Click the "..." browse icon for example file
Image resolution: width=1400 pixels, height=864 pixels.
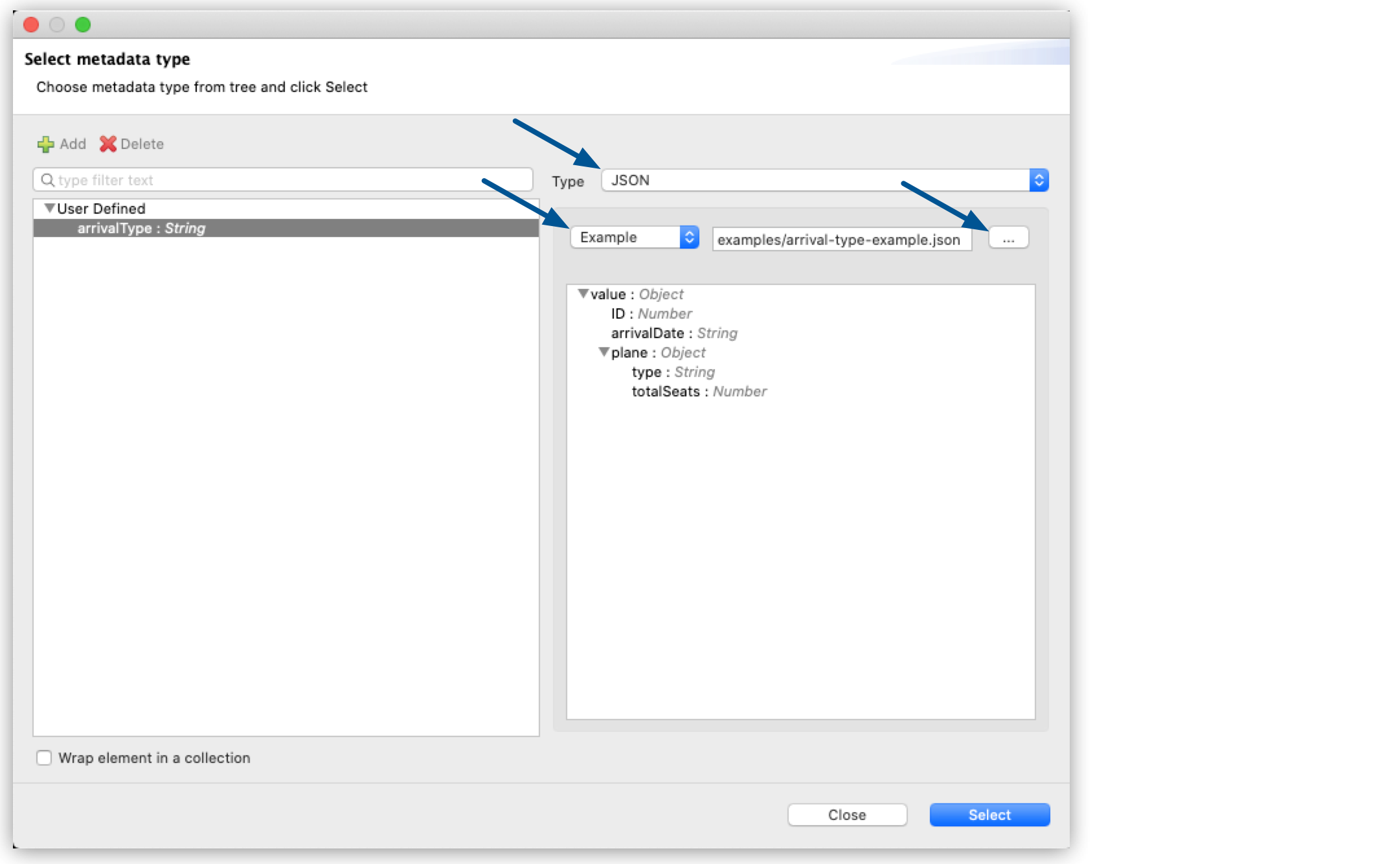pos(1008,238)
